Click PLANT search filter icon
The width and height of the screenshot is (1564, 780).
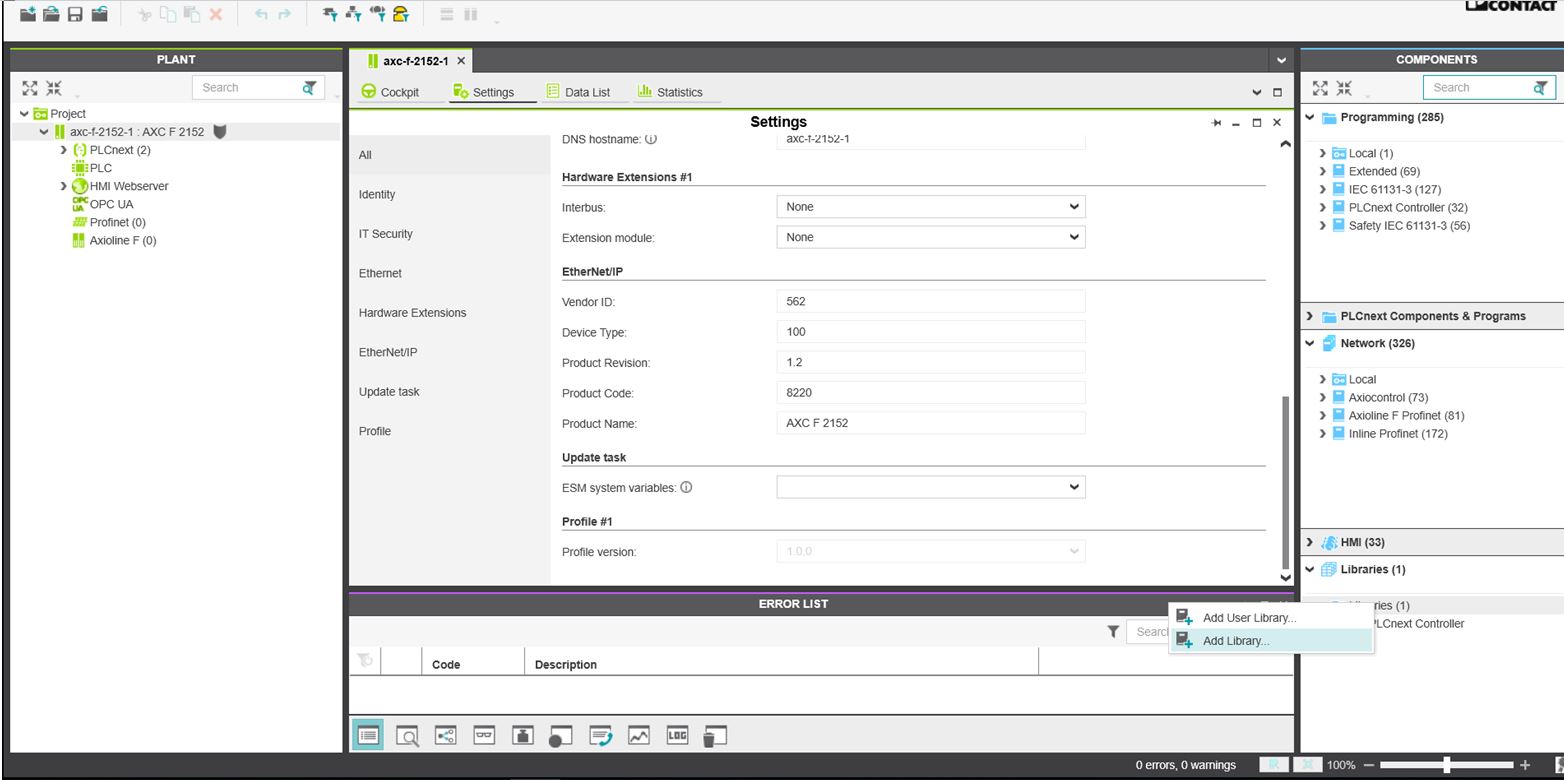pos(310,88)
